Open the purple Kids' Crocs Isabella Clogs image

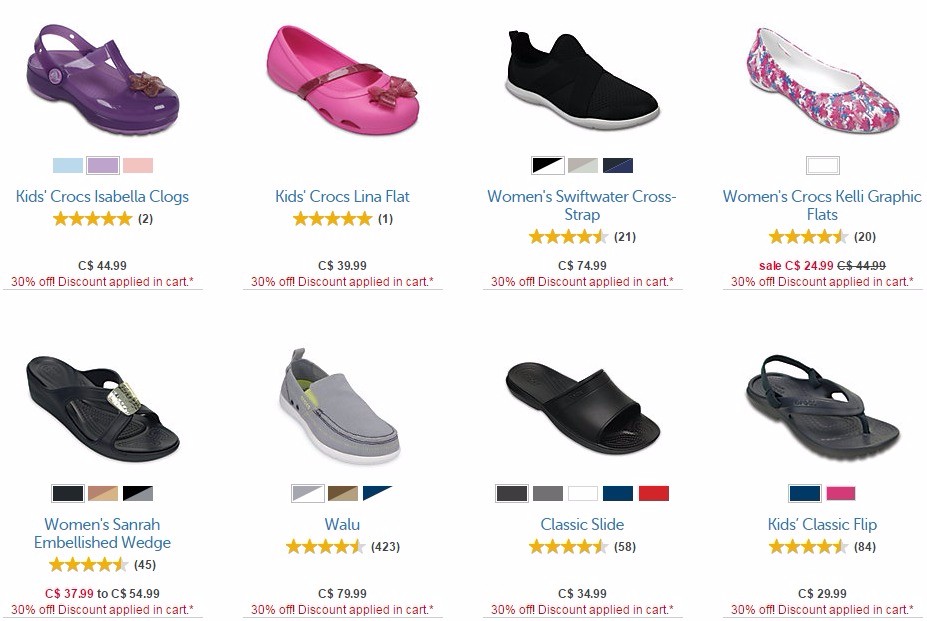coord(102,80)
